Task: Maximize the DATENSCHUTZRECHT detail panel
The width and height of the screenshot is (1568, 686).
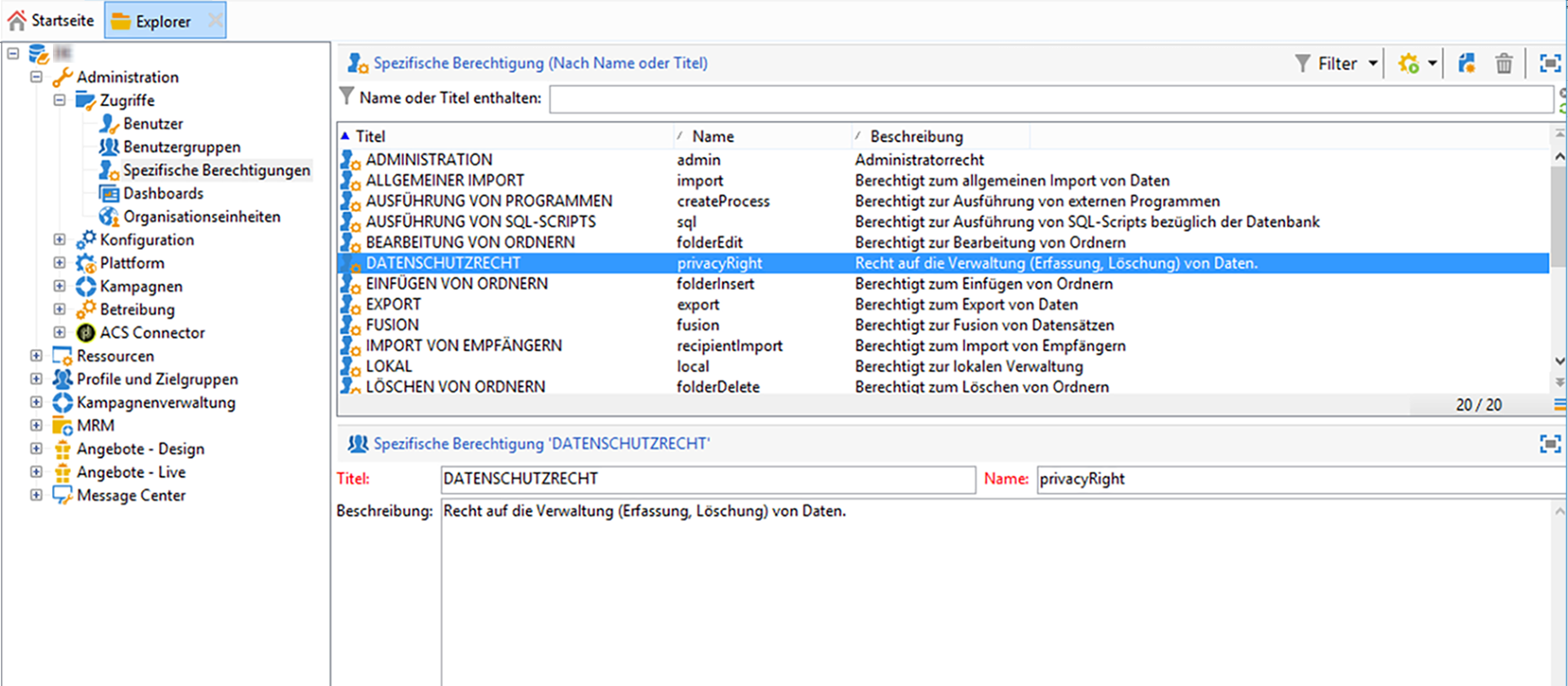Action: click(1550, 444)
